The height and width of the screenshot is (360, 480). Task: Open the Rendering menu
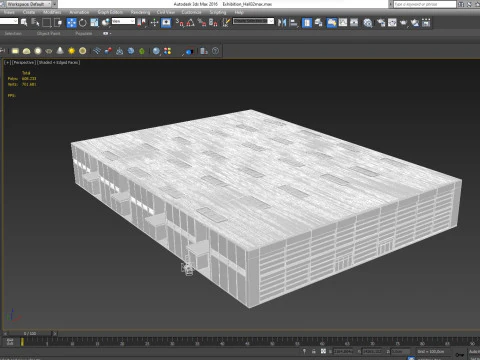click(x=140, y=12)
